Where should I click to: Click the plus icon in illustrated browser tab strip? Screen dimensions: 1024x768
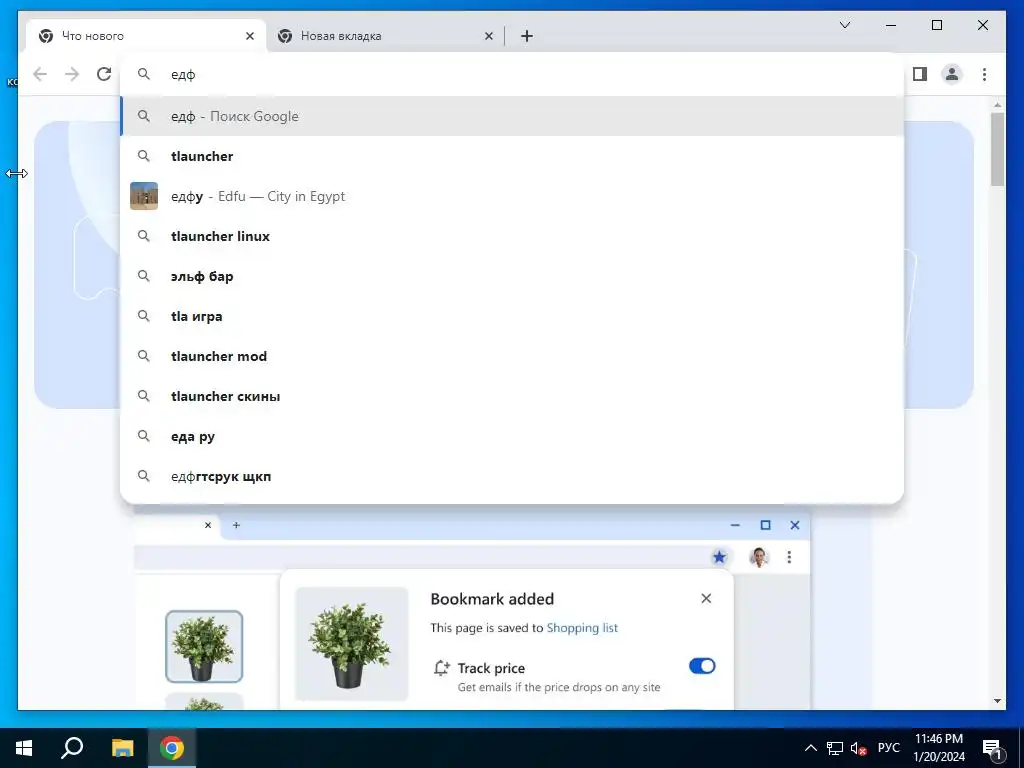(236, 525)
